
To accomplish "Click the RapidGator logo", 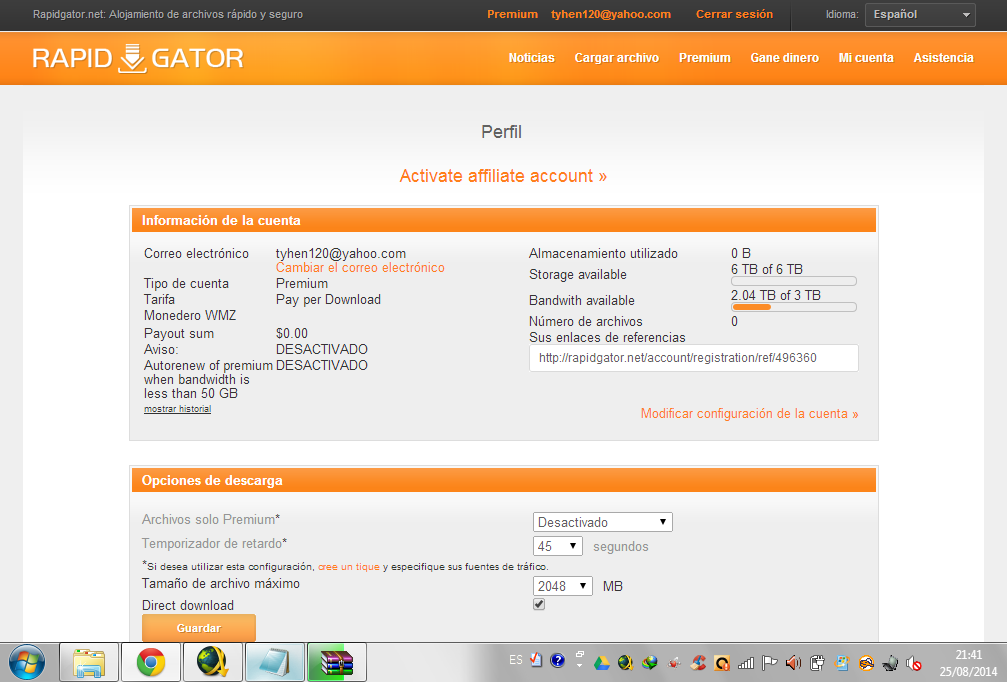I will point(138,58).
